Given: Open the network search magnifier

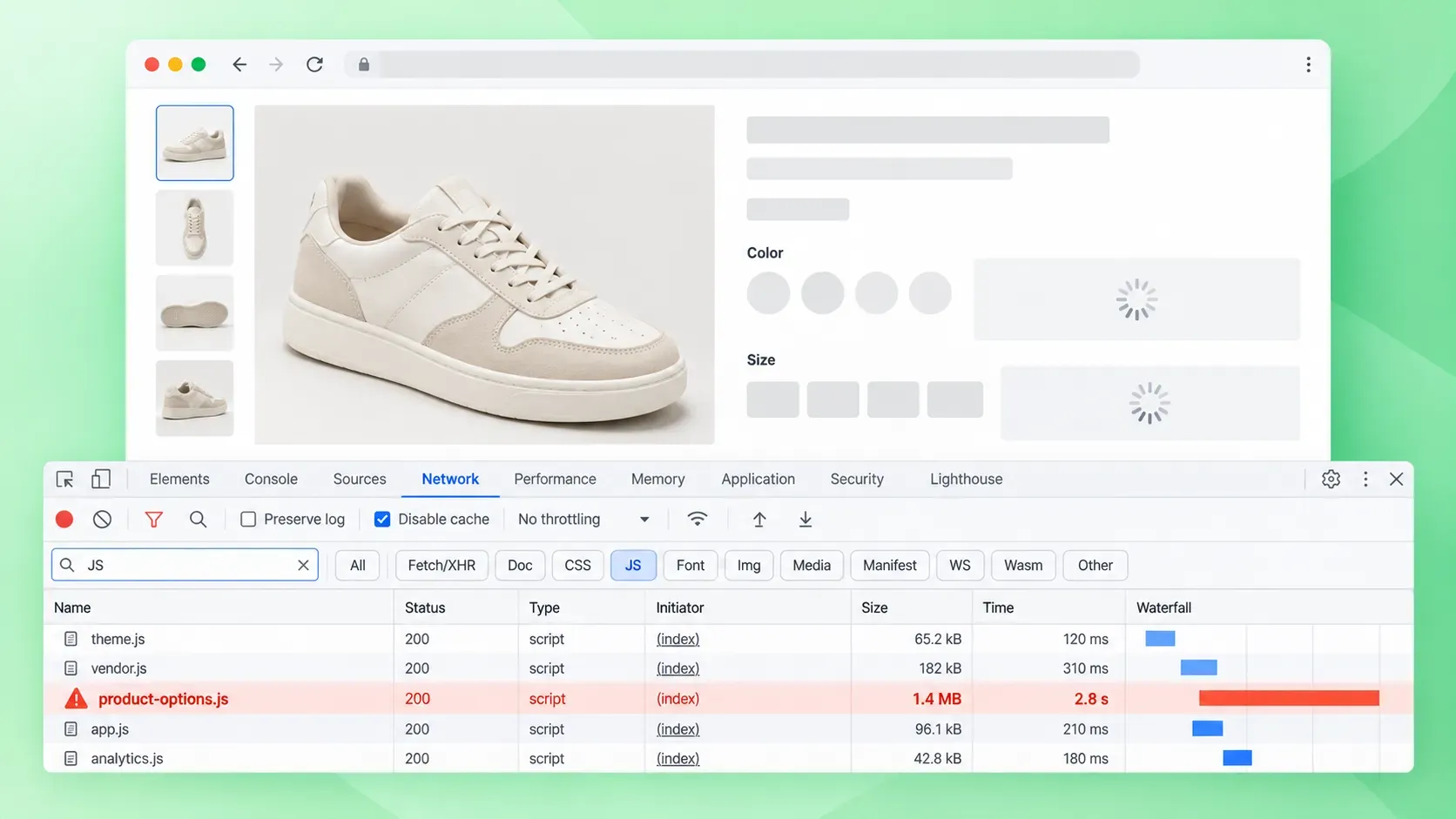Looking at the screenshot, I should (198, 520).
